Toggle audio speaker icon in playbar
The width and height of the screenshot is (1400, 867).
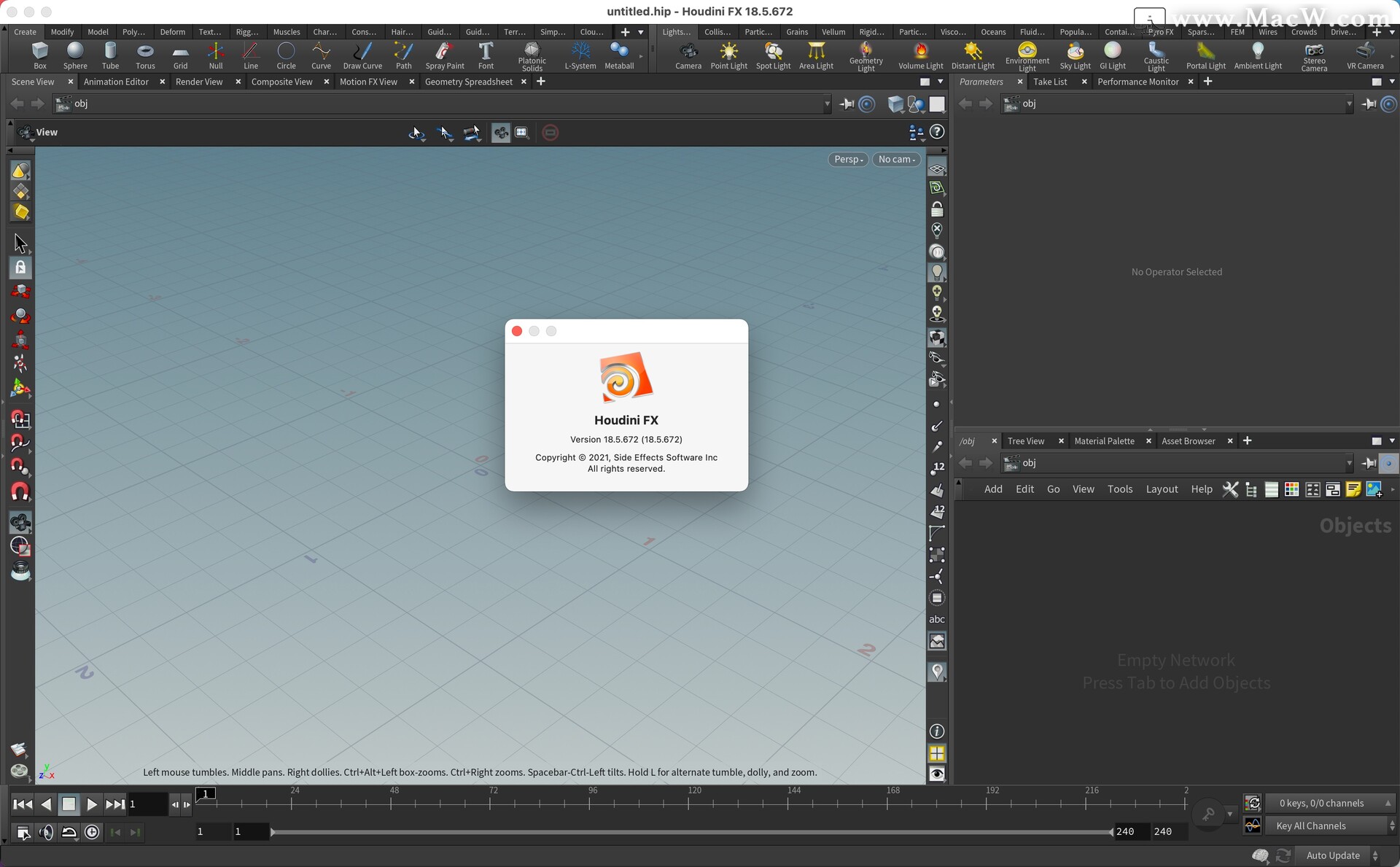pyautogui.click(x=46, y=832)
